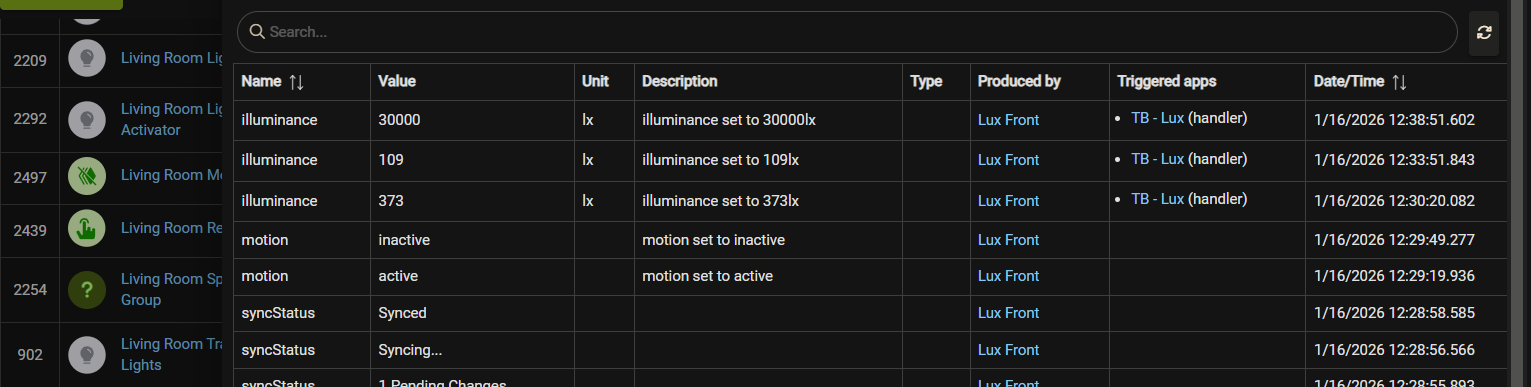Sort by Date/Time column arrows
The height and width of the screenshot is (387, 1531).
coord(1399,82)
